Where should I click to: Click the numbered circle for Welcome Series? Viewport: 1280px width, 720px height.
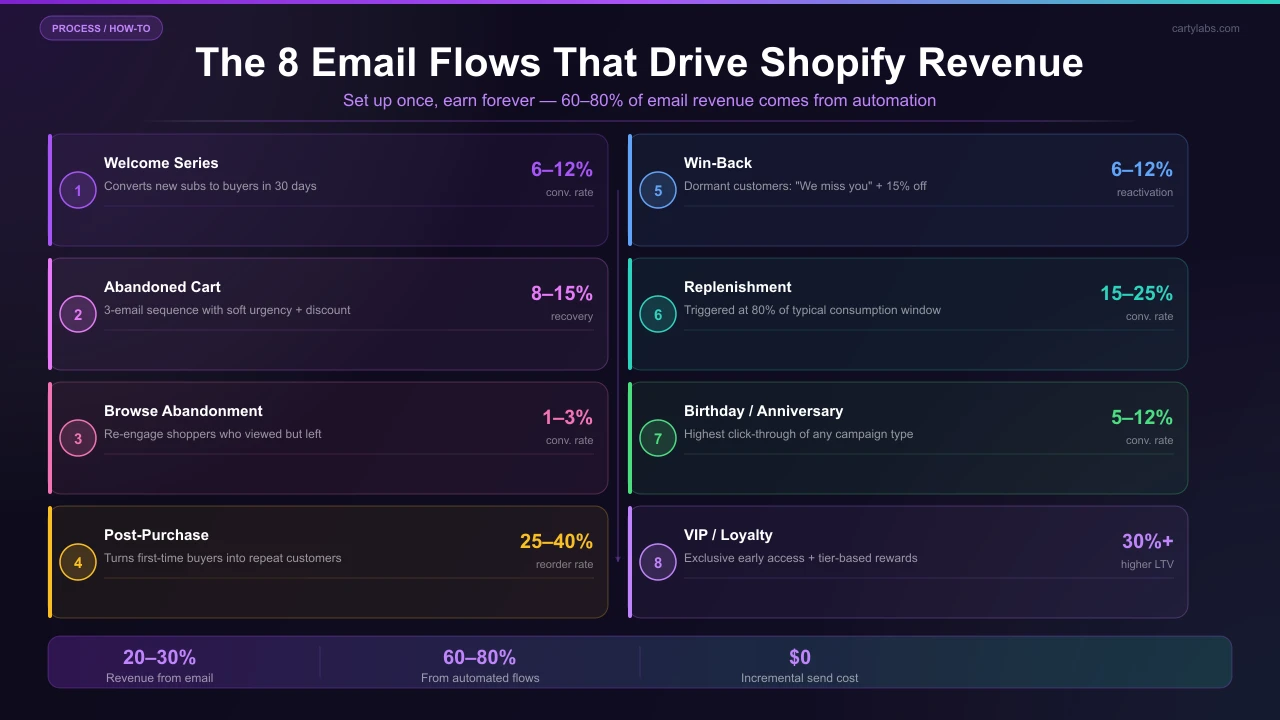[78, 190]
